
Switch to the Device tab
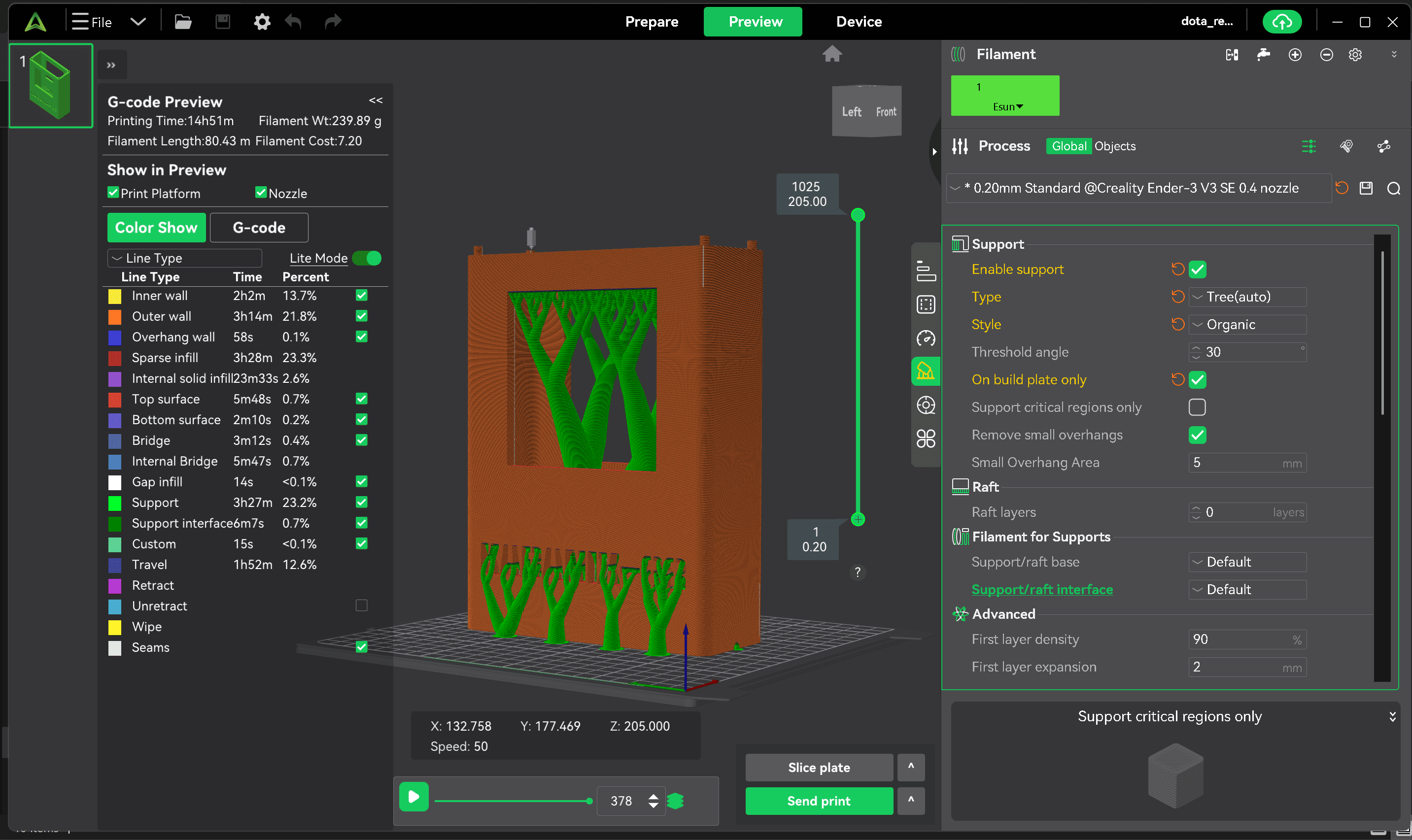[x=859, y=22]
